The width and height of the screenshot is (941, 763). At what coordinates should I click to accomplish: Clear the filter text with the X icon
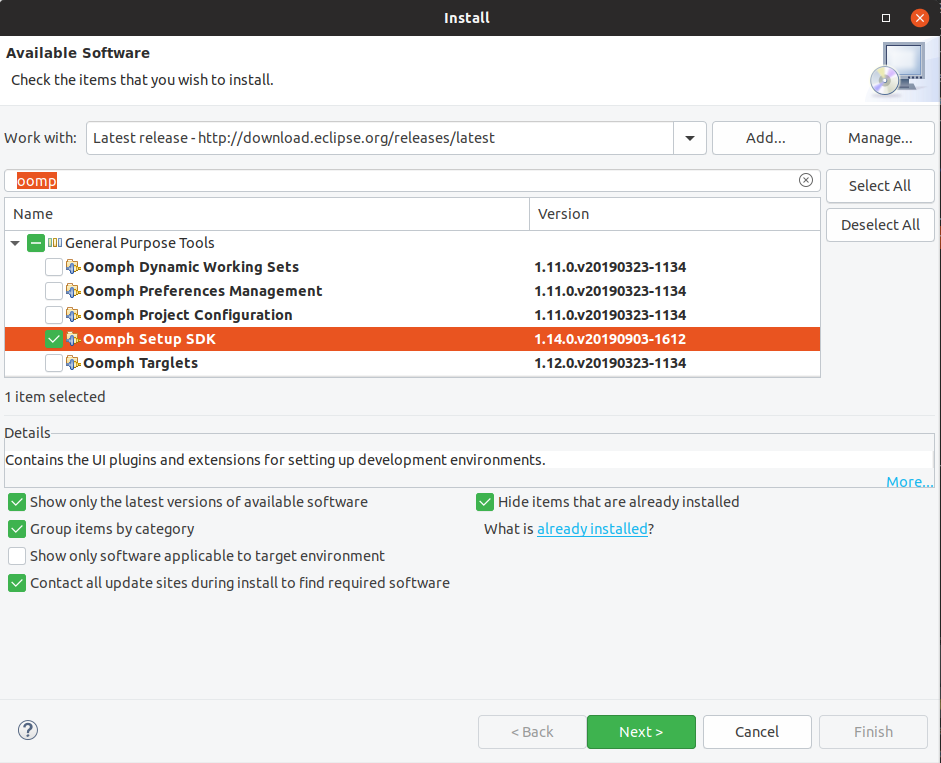pos(806,180)
